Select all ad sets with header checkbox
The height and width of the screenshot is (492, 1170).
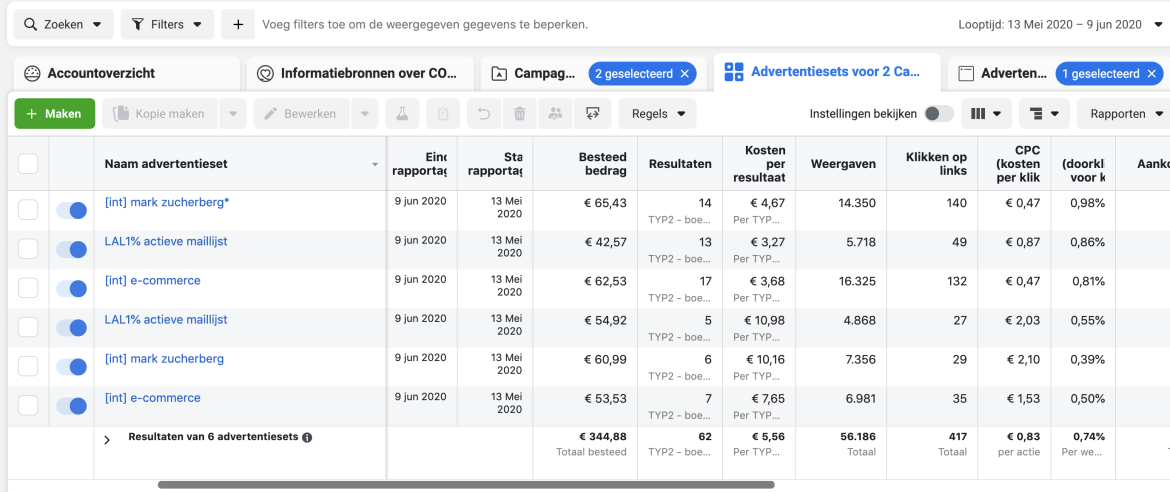[x=28, y=164]
